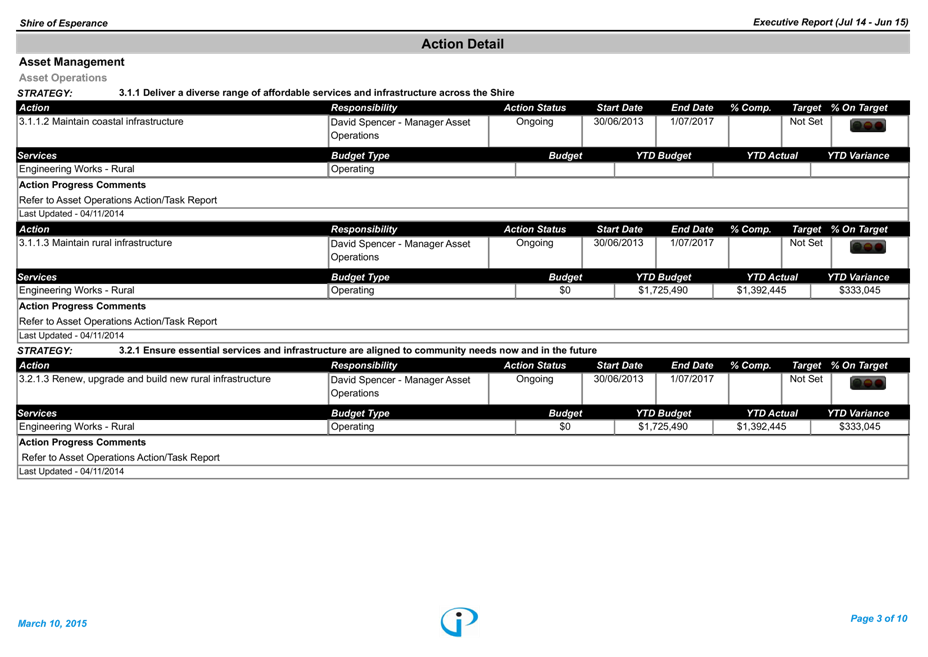Screen dimensions: 928x657
Task: Open action 3.2.1.3 Renew, upgrade and build
Action: coord(145,379)
